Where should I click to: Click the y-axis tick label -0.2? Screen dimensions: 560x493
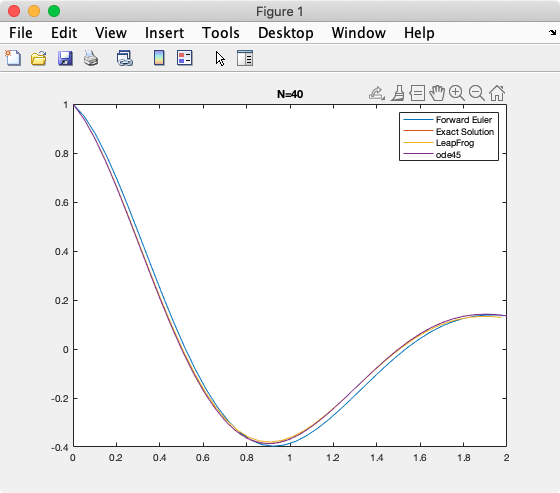[60, 399]
